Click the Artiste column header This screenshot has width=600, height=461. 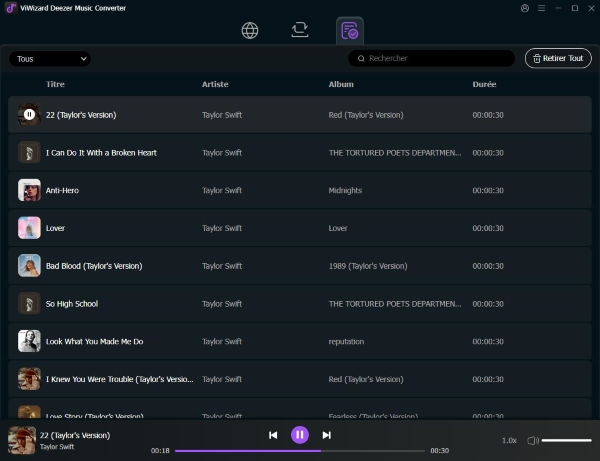click(215, 84)
